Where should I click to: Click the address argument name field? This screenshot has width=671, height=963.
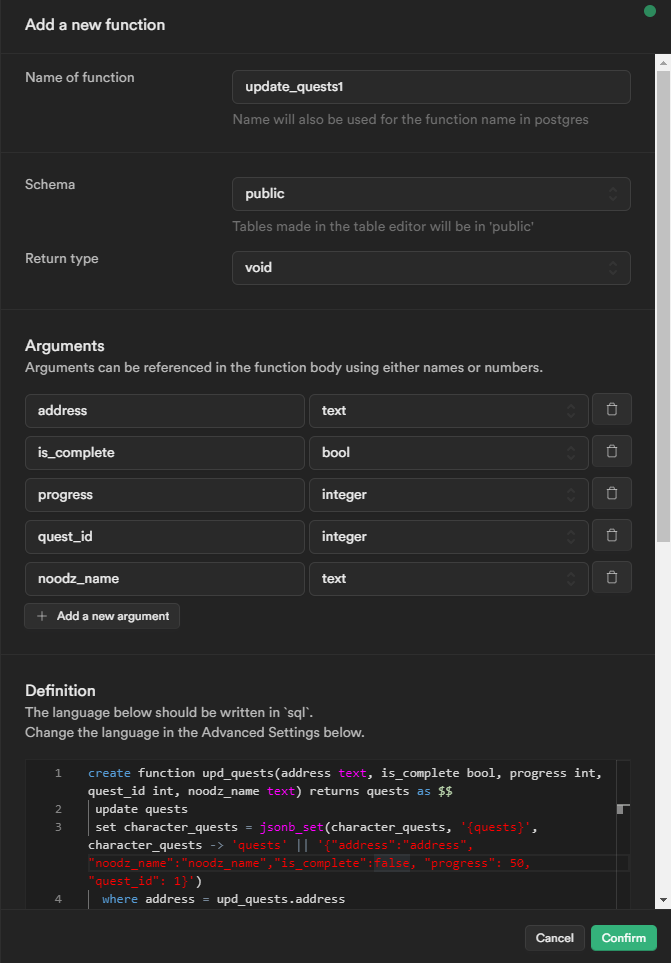[x=165, y=410]
